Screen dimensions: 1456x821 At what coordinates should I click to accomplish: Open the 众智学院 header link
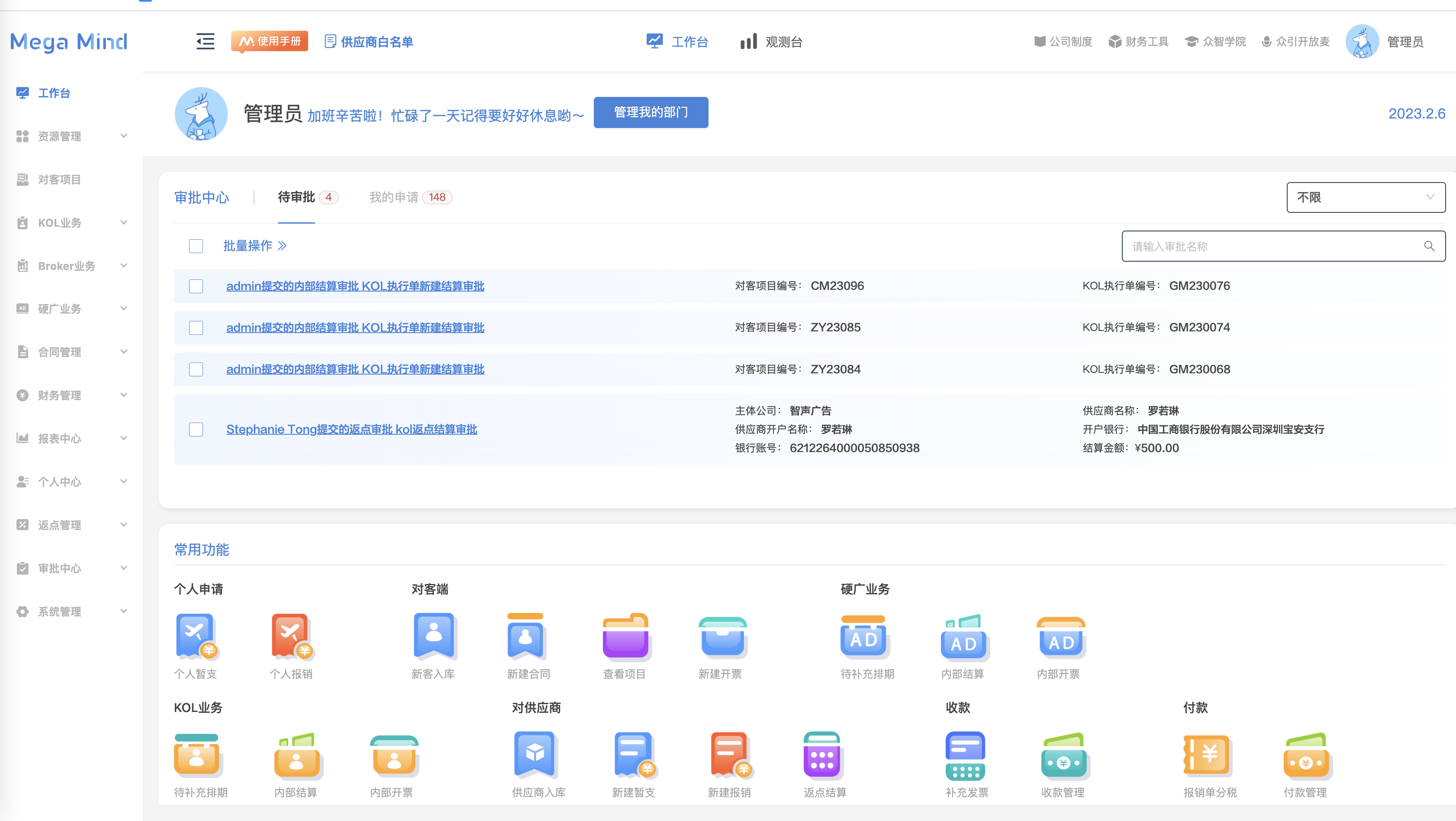[1215, 41]
